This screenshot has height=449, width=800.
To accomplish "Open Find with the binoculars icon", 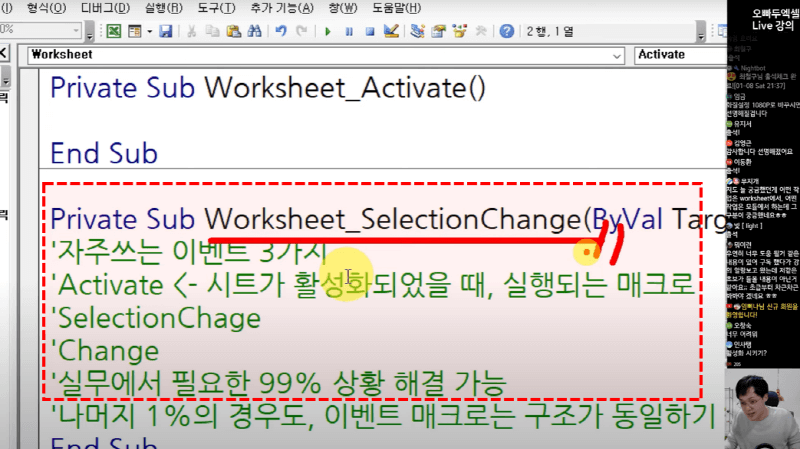I will coord(254,31).
